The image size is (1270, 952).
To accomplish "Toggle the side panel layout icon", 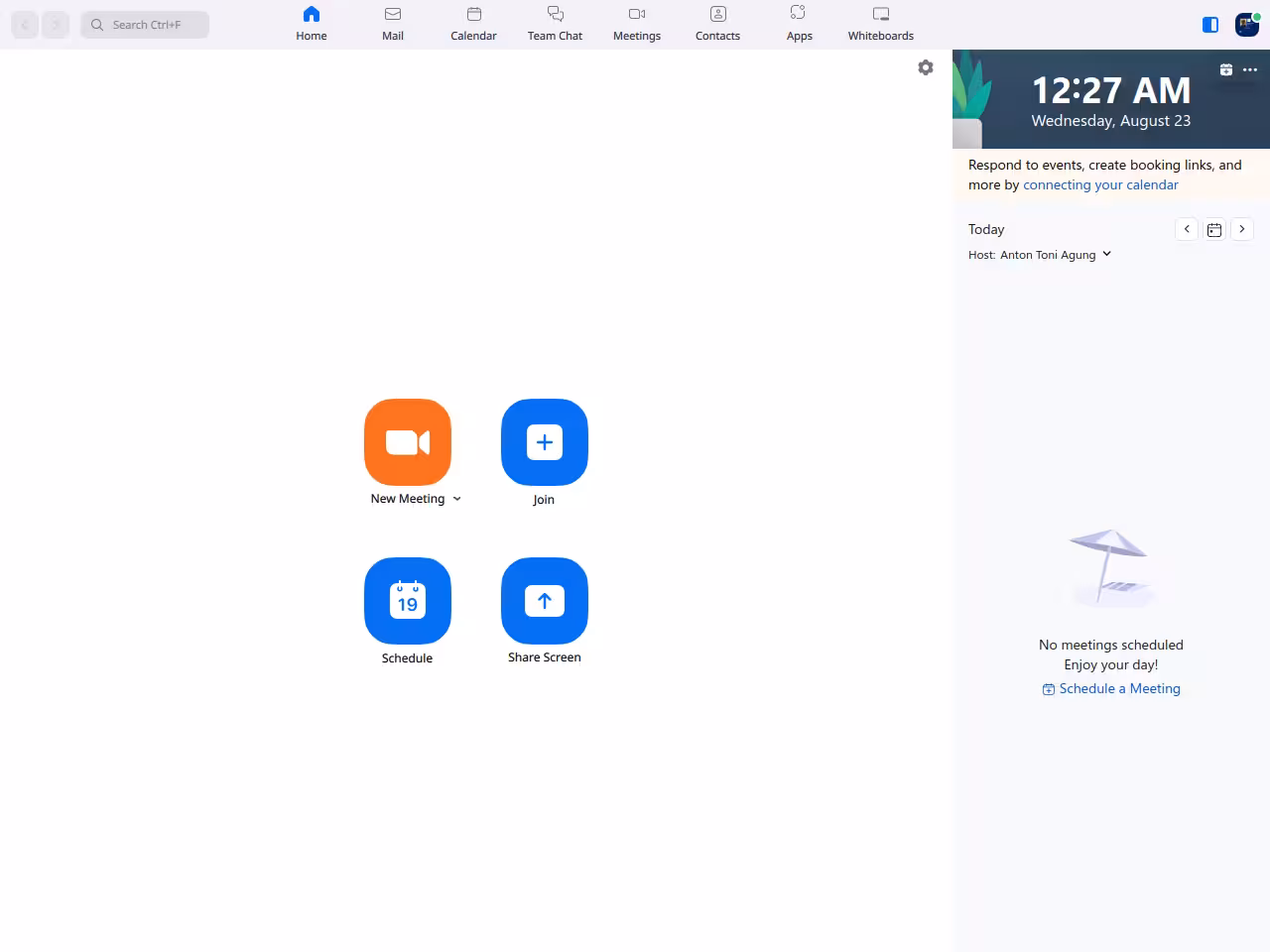I will (1210, 25).
